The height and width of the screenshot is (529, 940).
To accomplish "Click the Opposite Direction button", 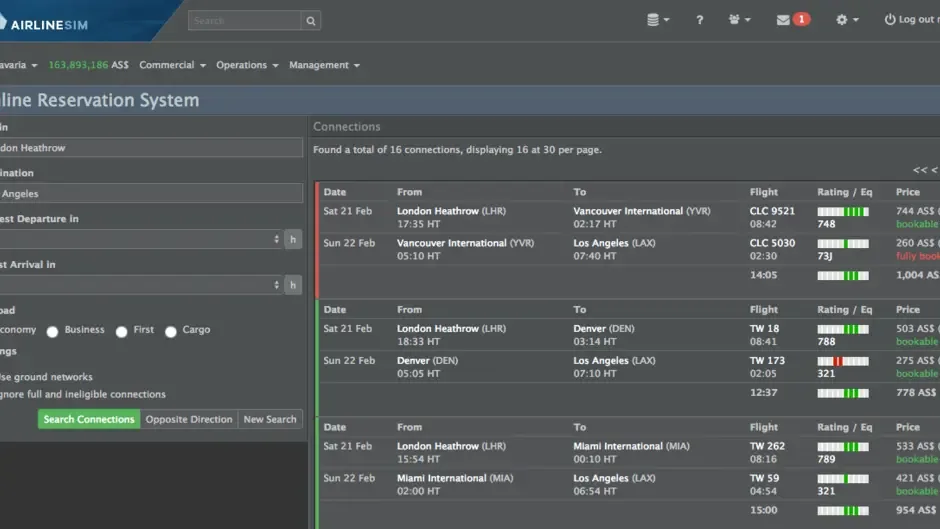I will point(189,419).
